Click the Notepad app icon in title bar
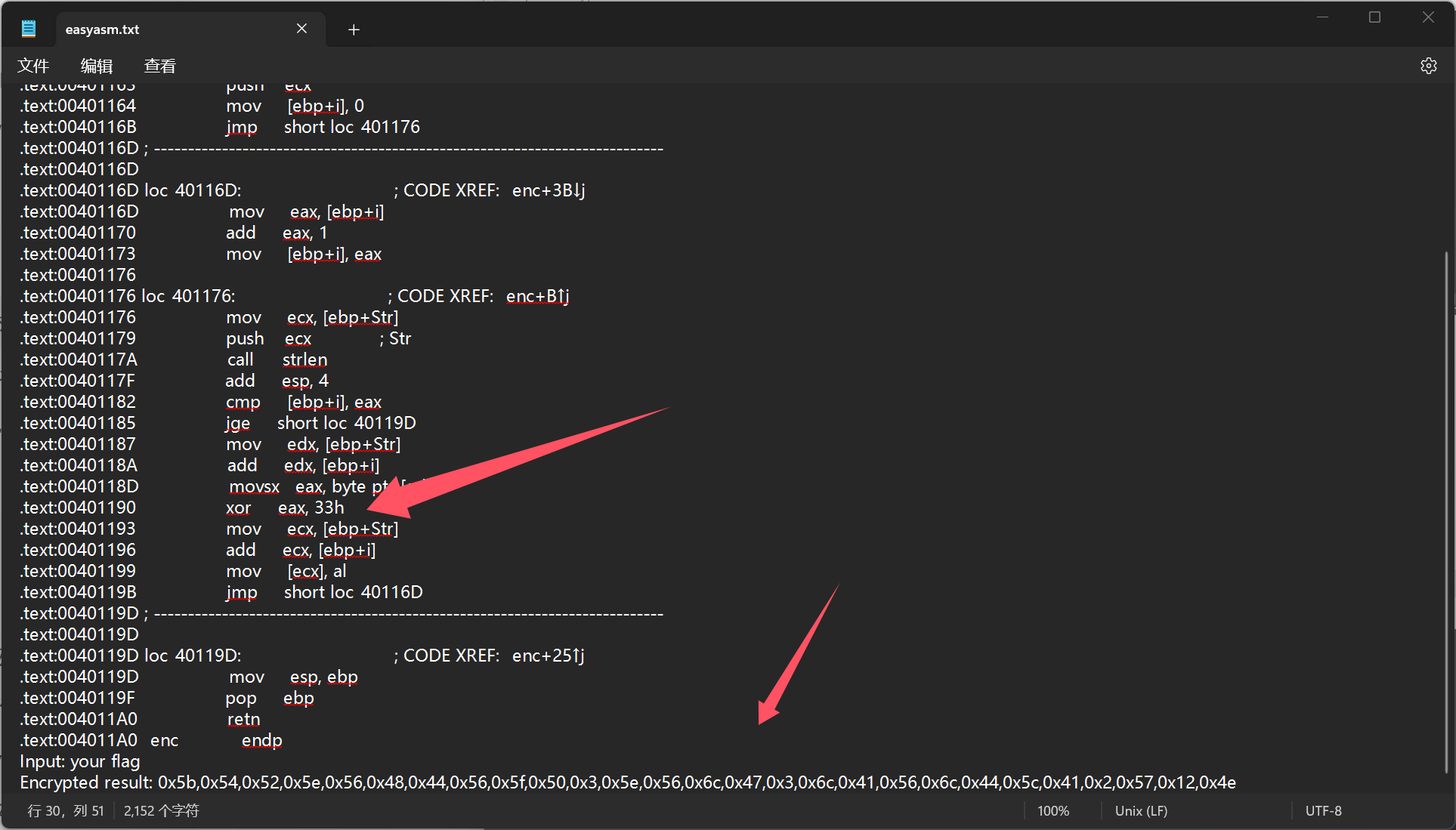 (x=29, y=29)
